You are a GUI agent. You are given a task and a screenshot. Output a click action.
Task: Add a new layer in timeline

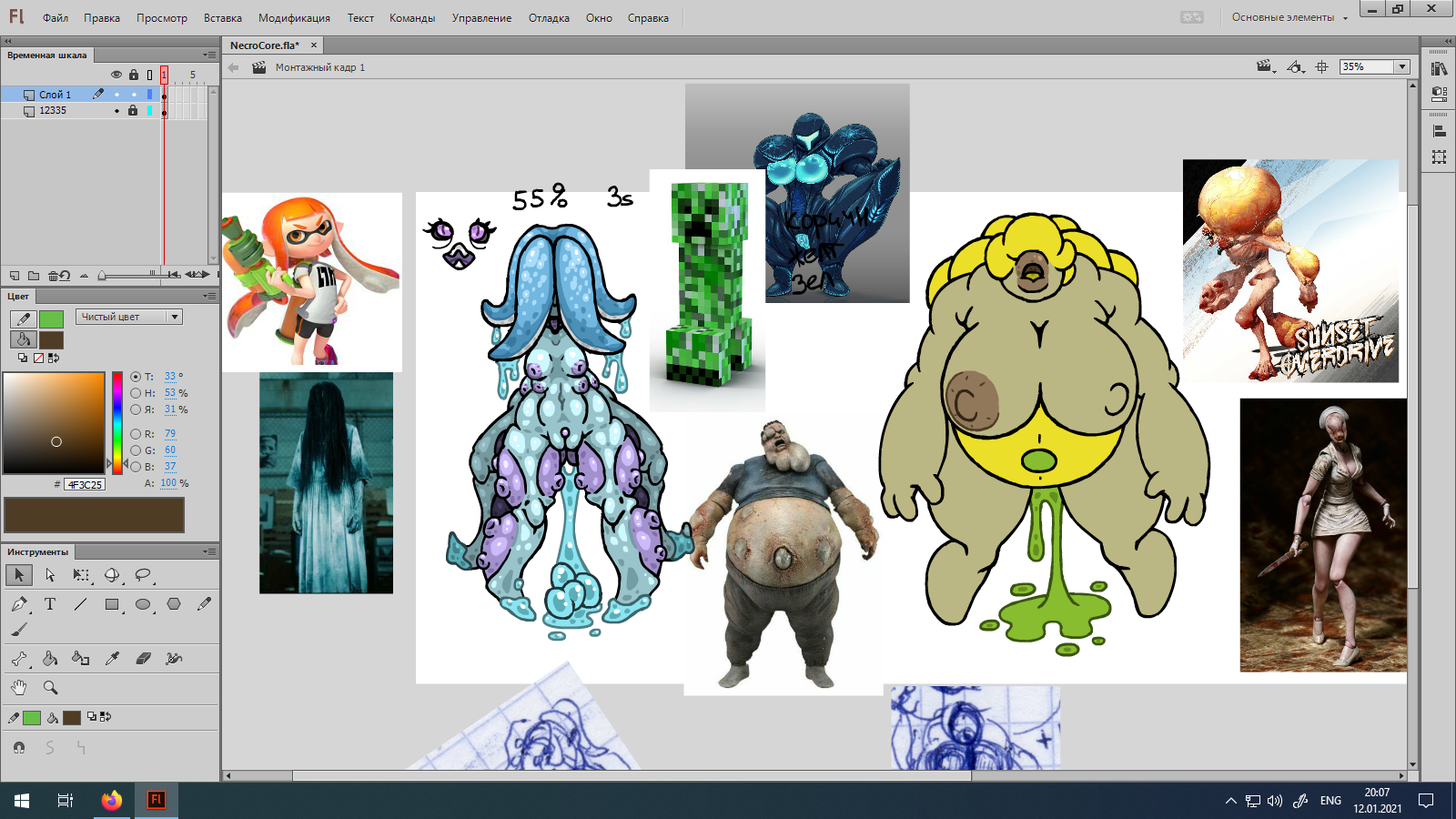[15, 275]
